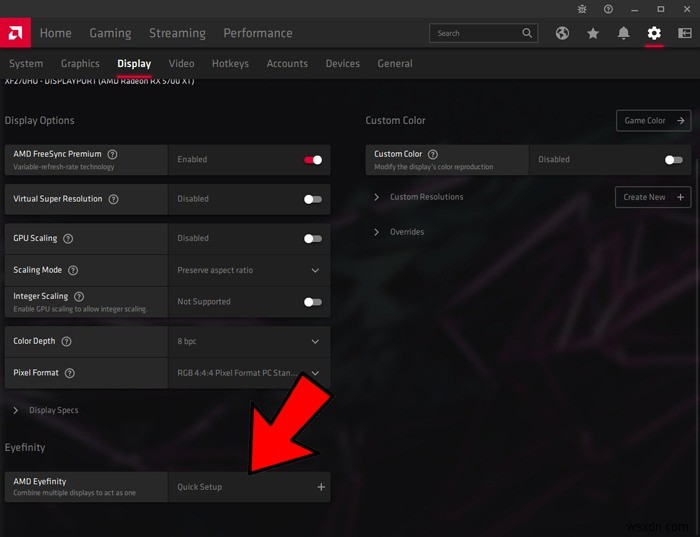Screen dimensions: 700x537
Task: Open settings gear icon
Action: click(654, 33)
